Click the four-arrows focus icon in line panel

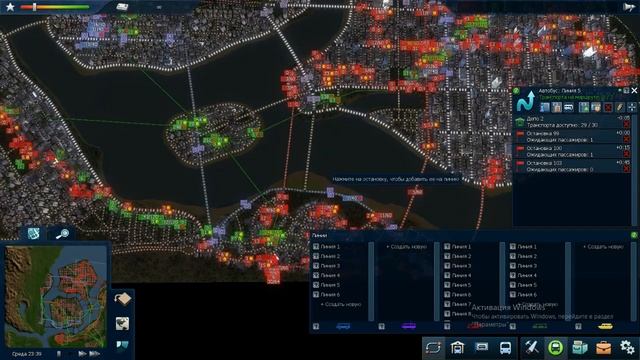(x=631, y=107)
